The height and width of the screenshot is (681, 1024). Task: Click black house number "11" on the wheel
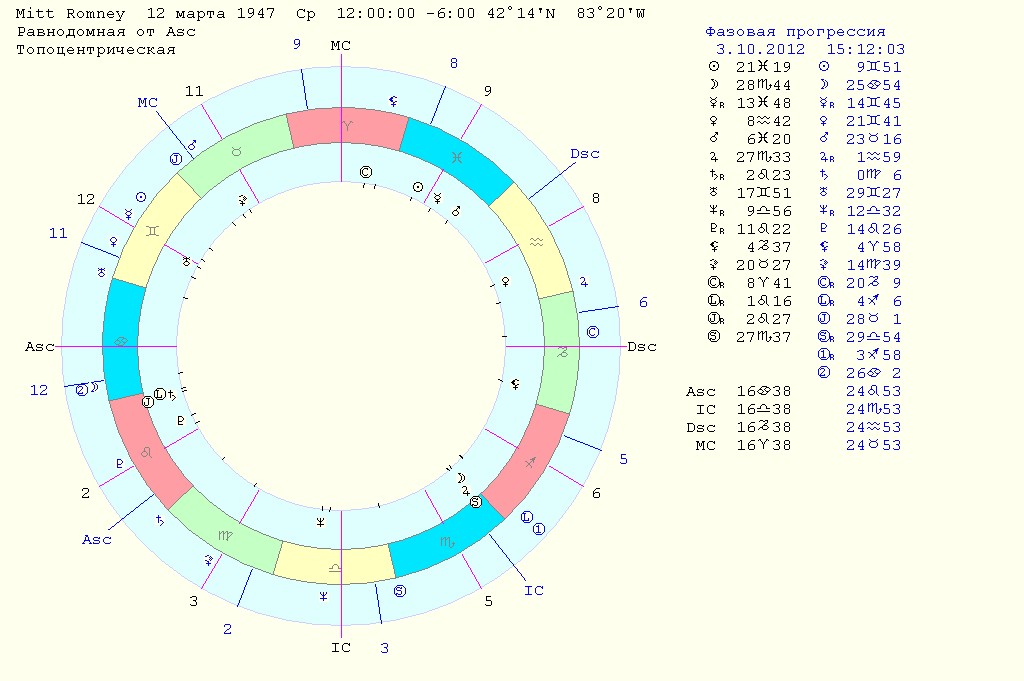(x=194, y=91)
